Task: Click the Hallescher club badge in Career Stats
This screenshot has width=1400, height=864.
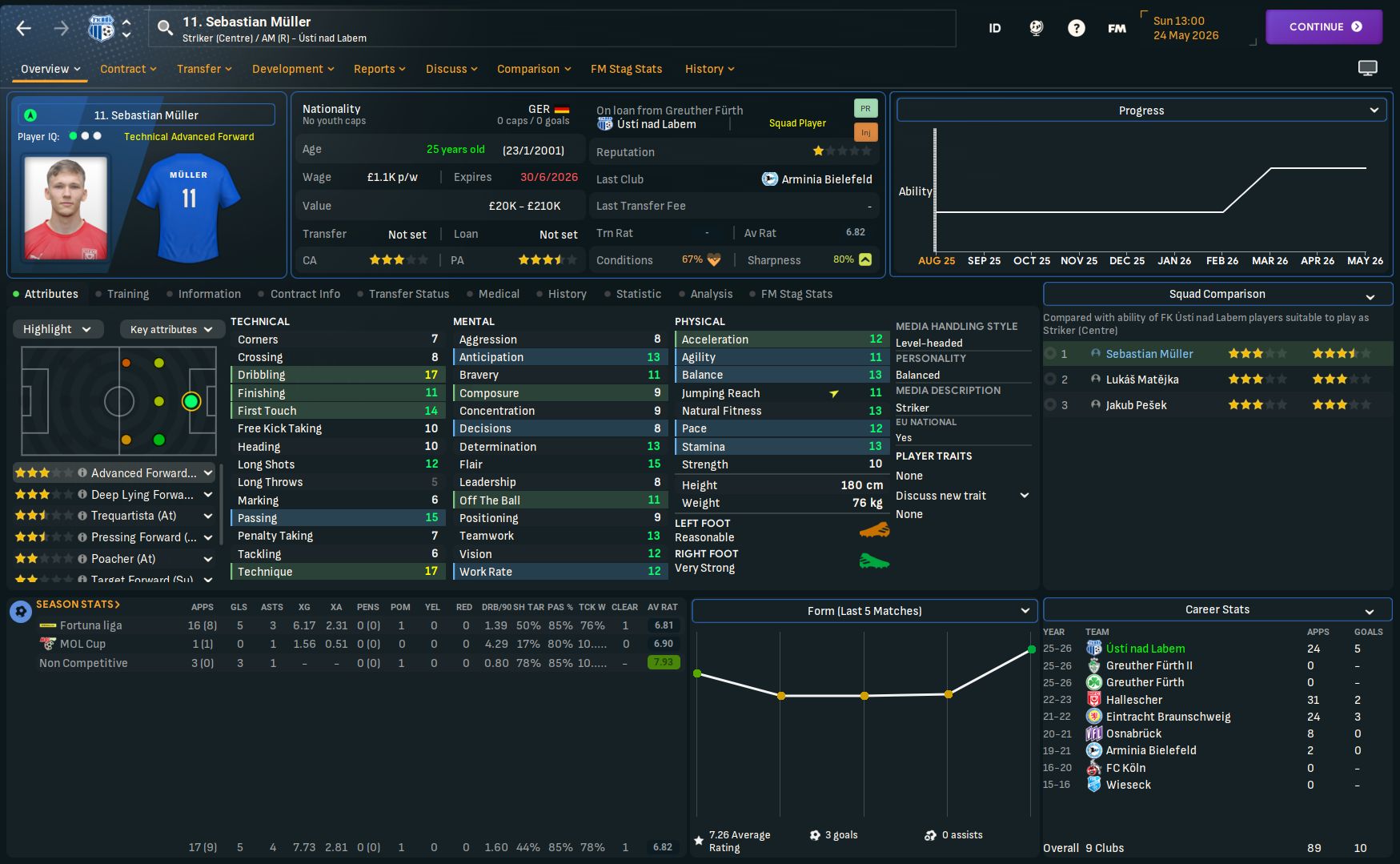Action: pyautogui.click(x=1094, y=699)
